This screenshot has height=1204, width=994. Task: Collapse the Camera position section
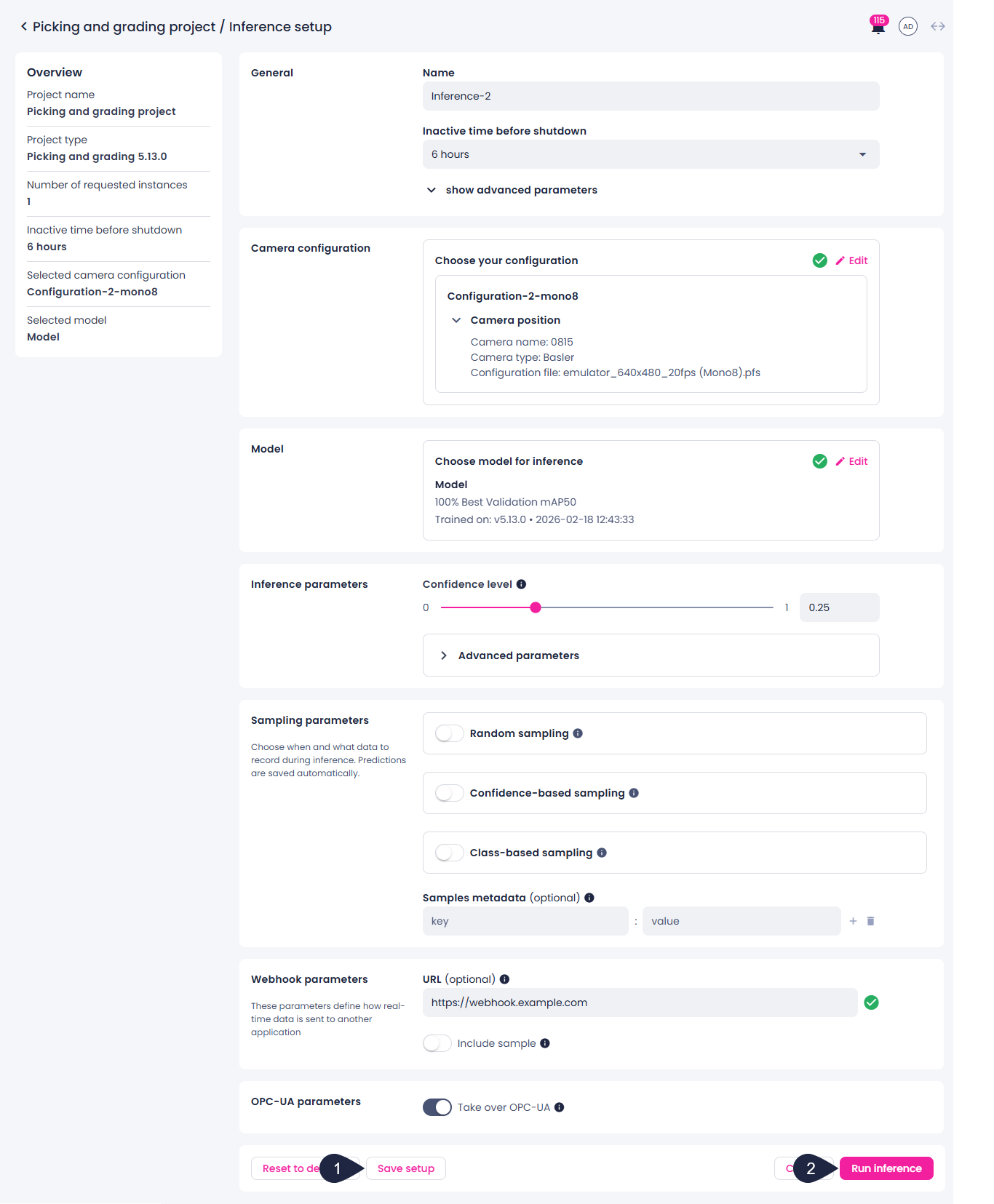(x=456, y=320)
